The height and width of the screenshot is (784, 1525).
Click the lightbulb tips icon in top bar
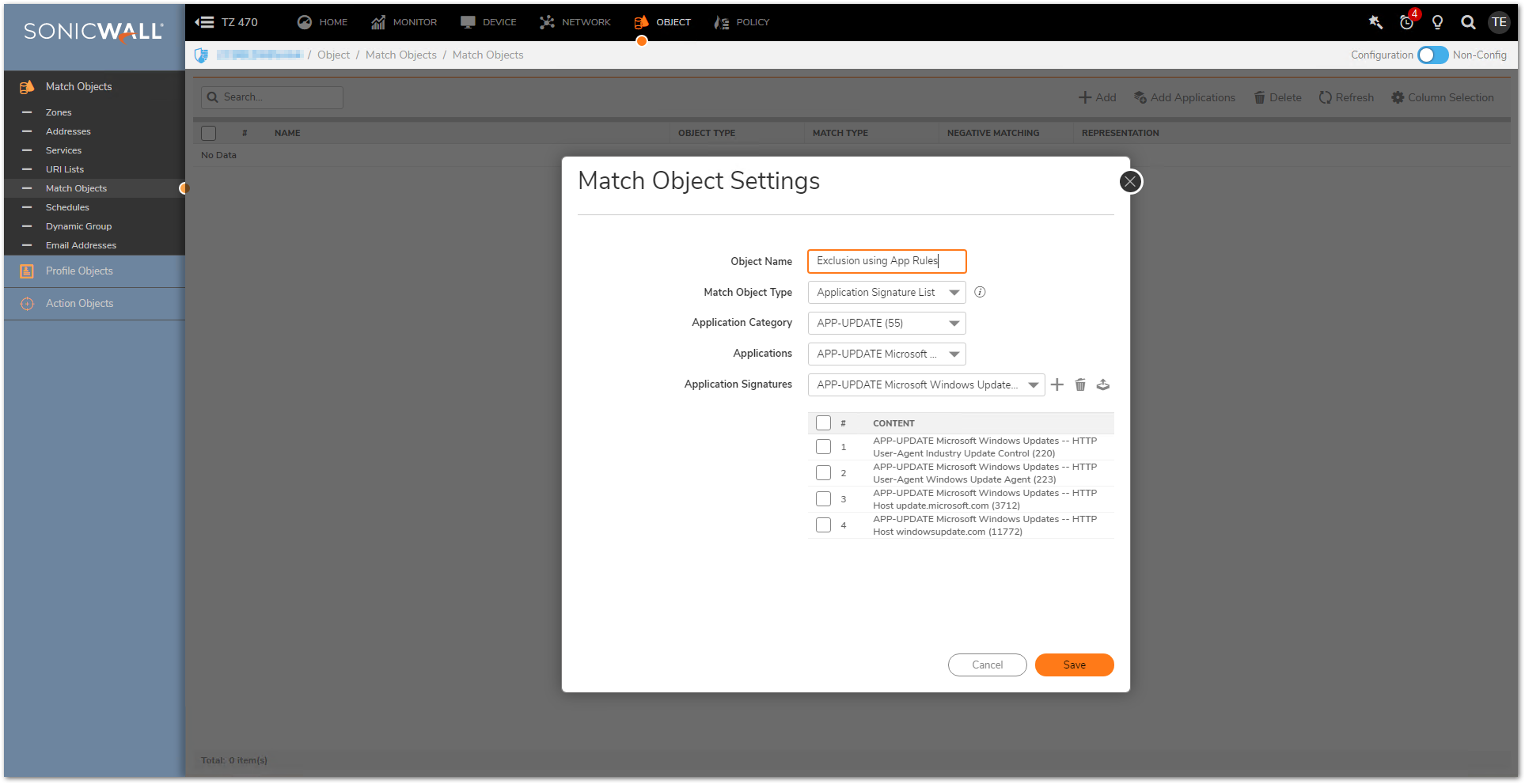(x=1437, y=22)
